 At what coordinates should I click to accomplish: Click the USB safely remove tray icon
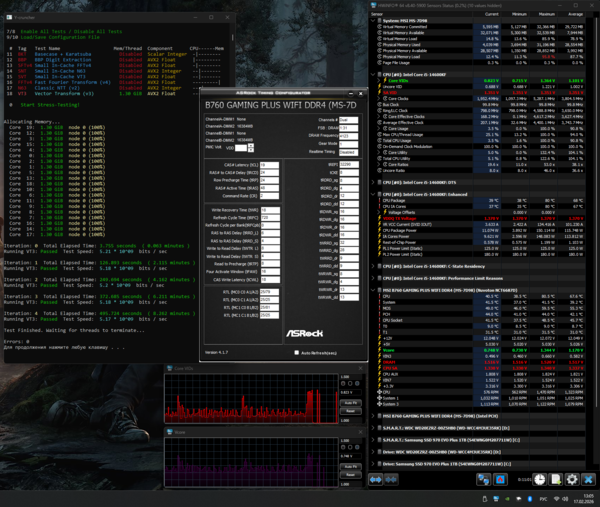pyautogui.click(x=485, y=499)
